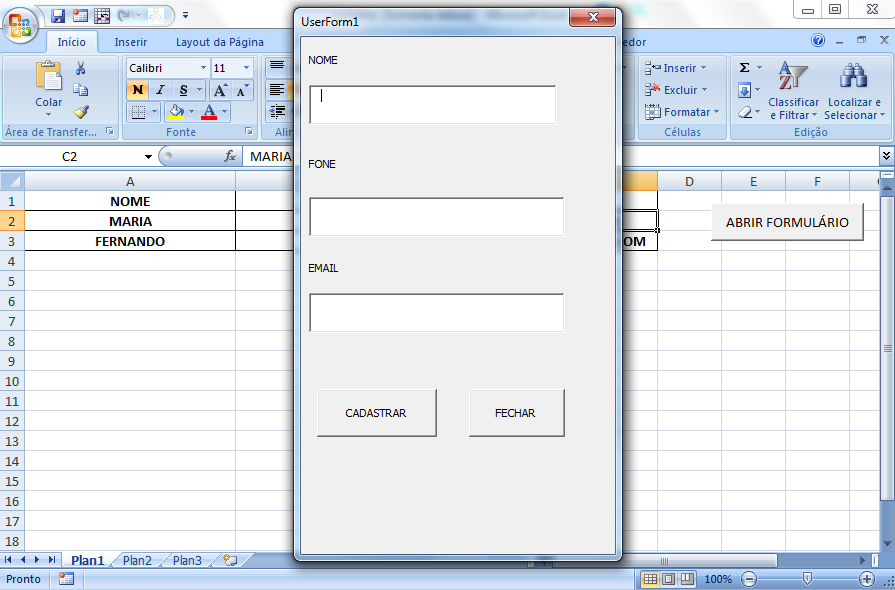Click the Format Painter brush icon
The width and height of the screenshot is (895, 590).
pyautogui.click(x=81, y=112)
